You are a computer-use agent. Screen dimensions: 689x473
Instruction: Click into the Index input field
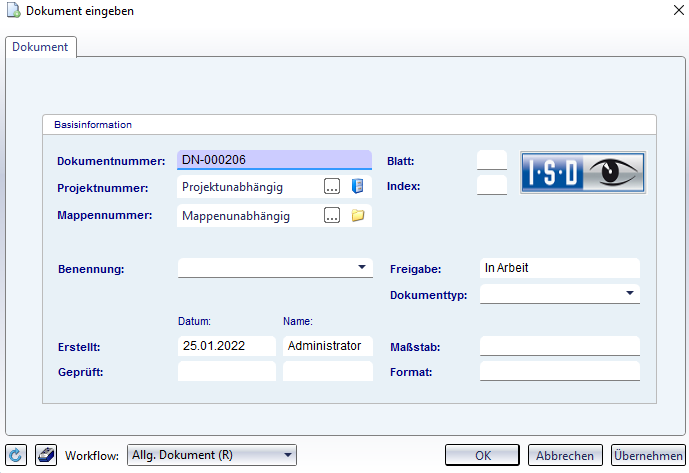492,185
